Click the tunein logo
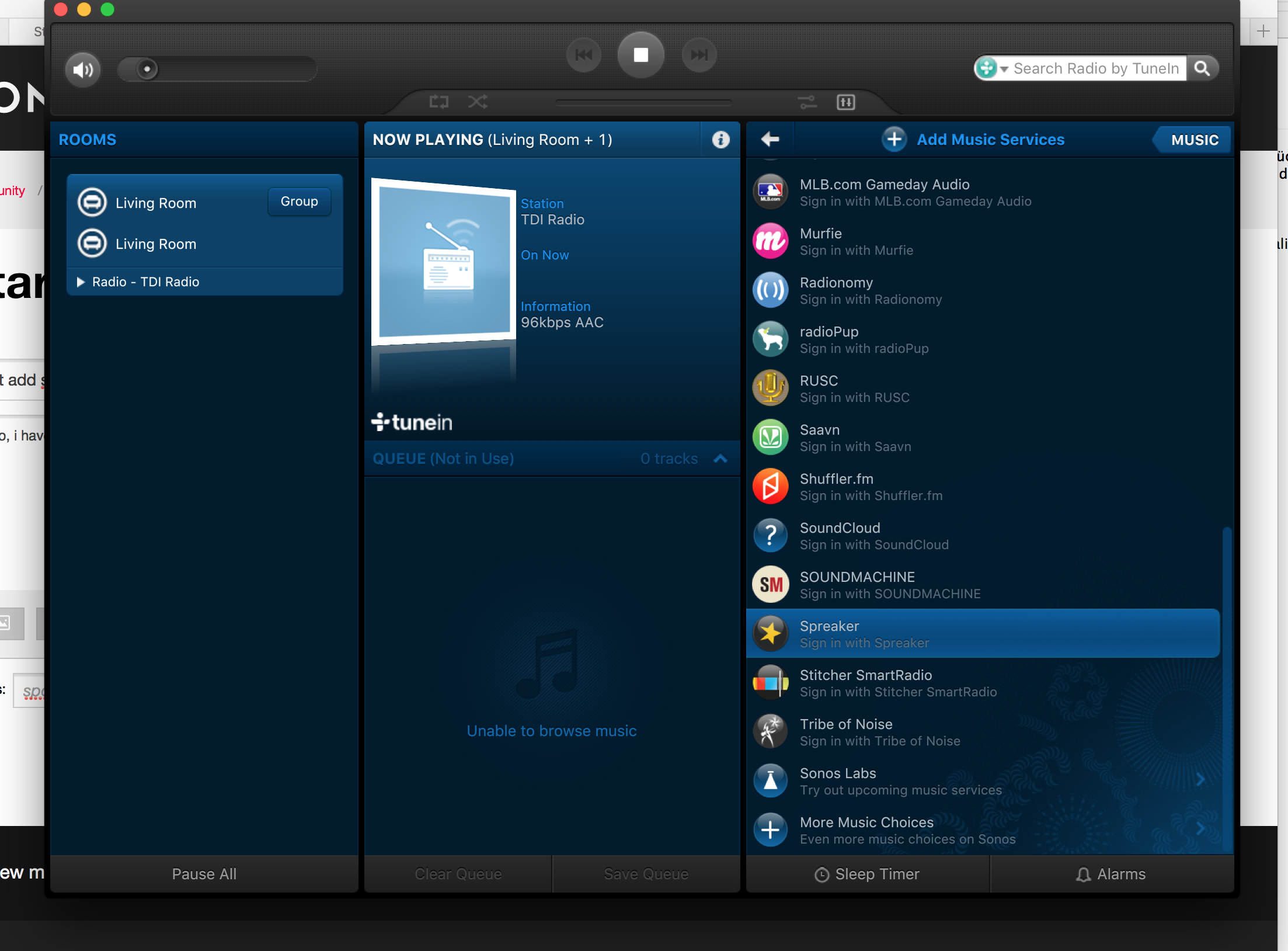The width and height of the screenshot is (1288, 951). click(x=412, y=422)
